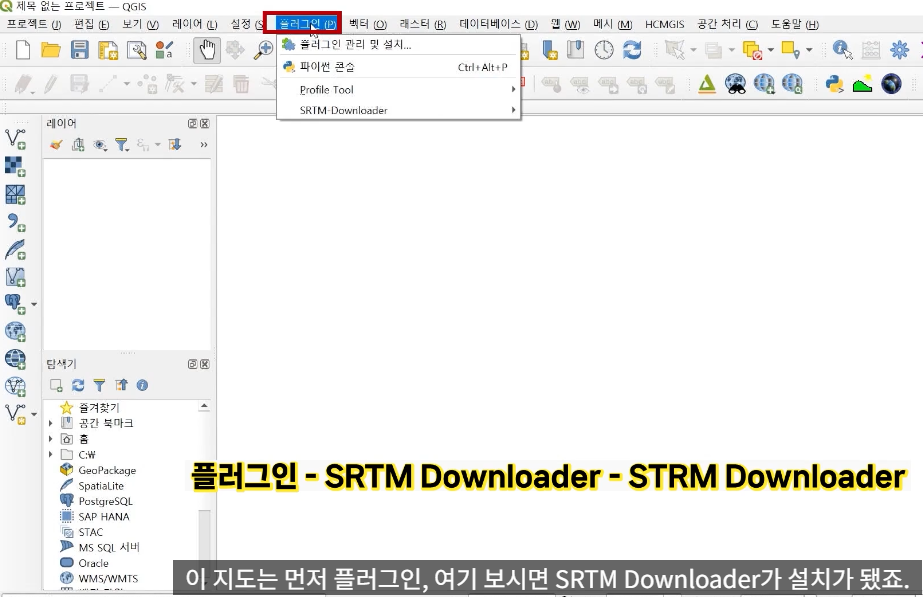This screenshot has height=597, width=923.
Task: Create a new project via blank page icon
Action: pyautogui.click(x=22, y=50)
